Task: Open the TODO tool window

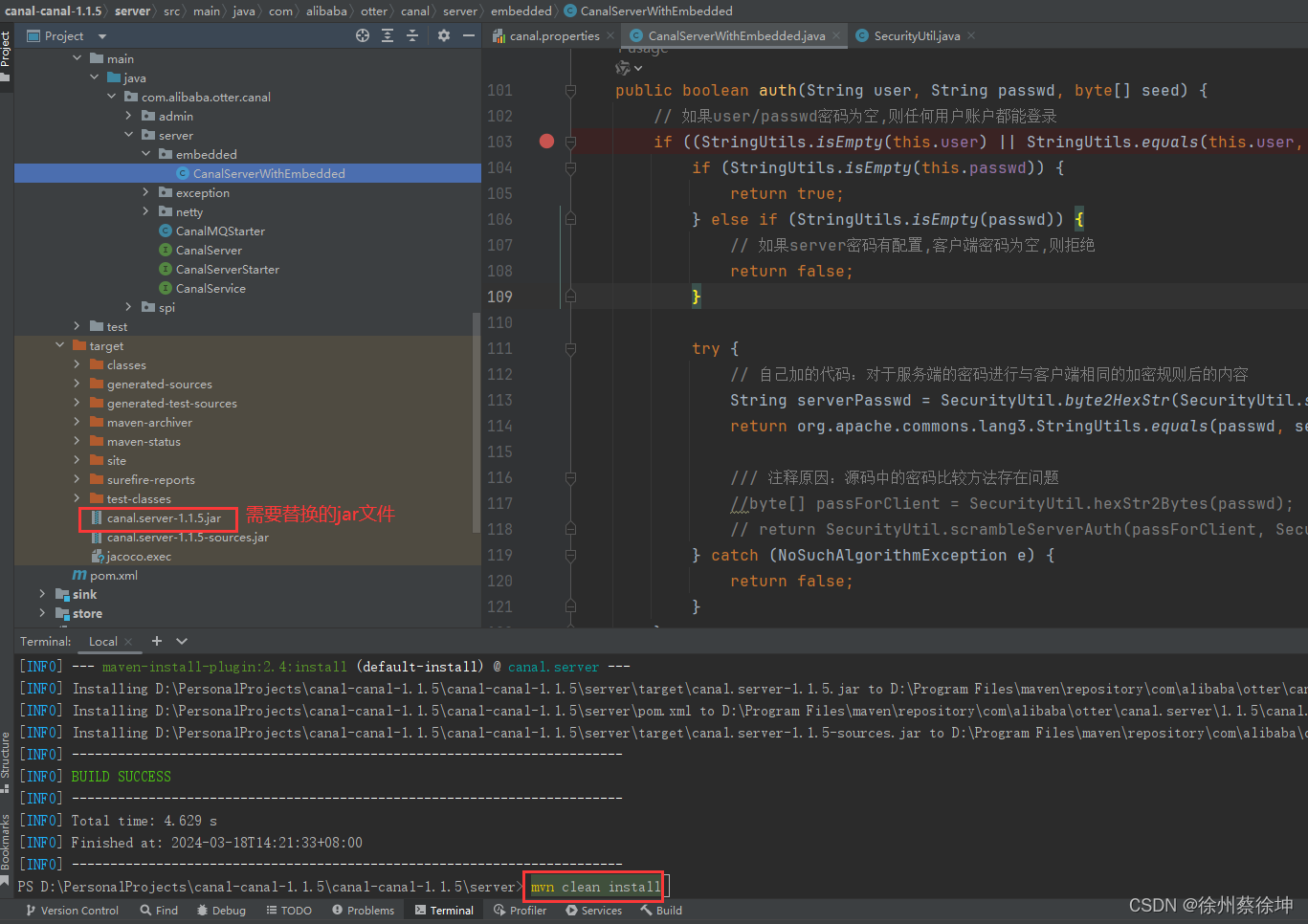Action: (x=289, y=910)
